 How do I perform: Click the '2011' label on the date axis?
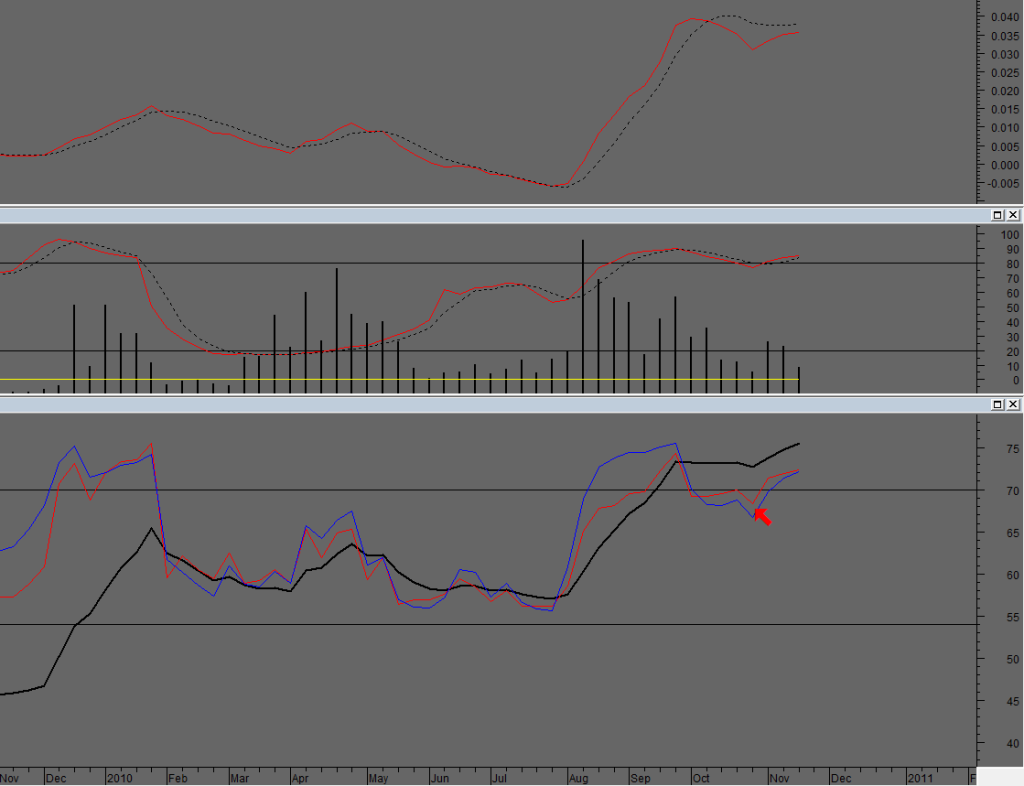[x=920, y=778]
